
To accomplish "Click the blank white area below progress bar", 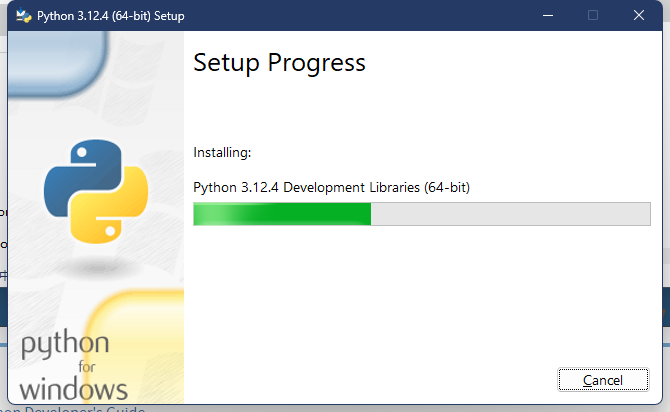I will pos(420,300).
